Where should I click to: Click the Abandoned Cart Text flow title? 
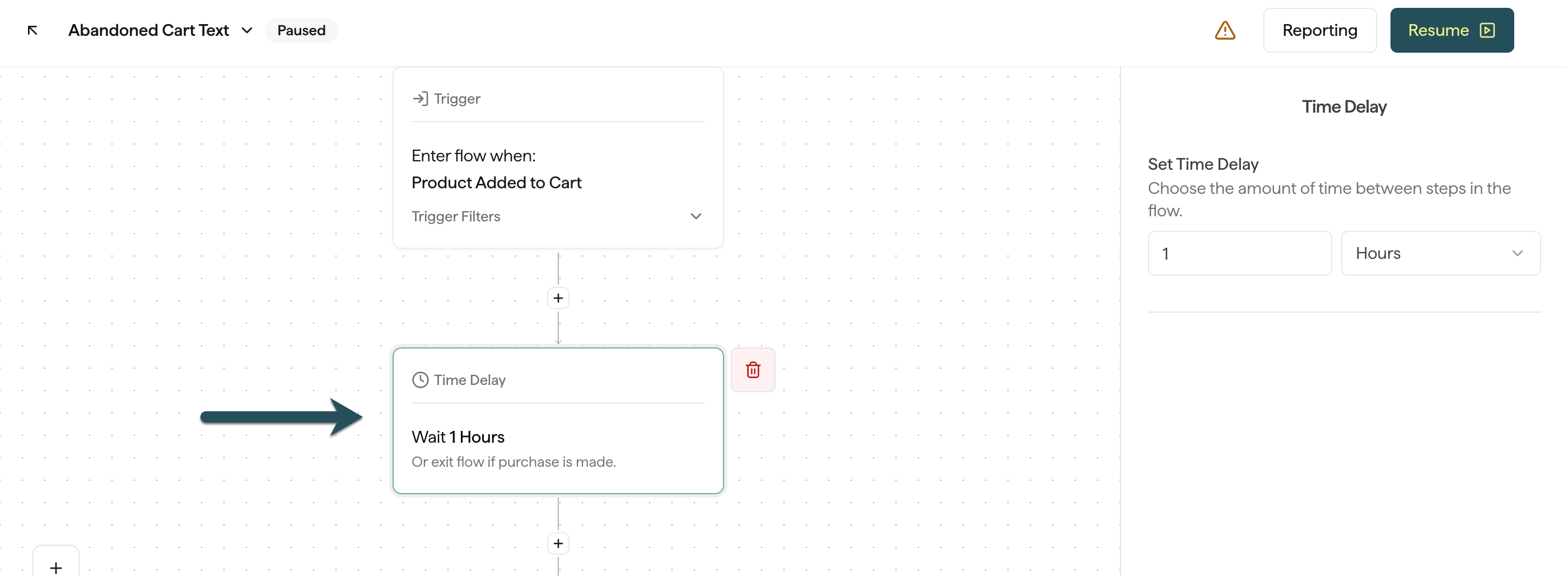click(x=148, y=30)
